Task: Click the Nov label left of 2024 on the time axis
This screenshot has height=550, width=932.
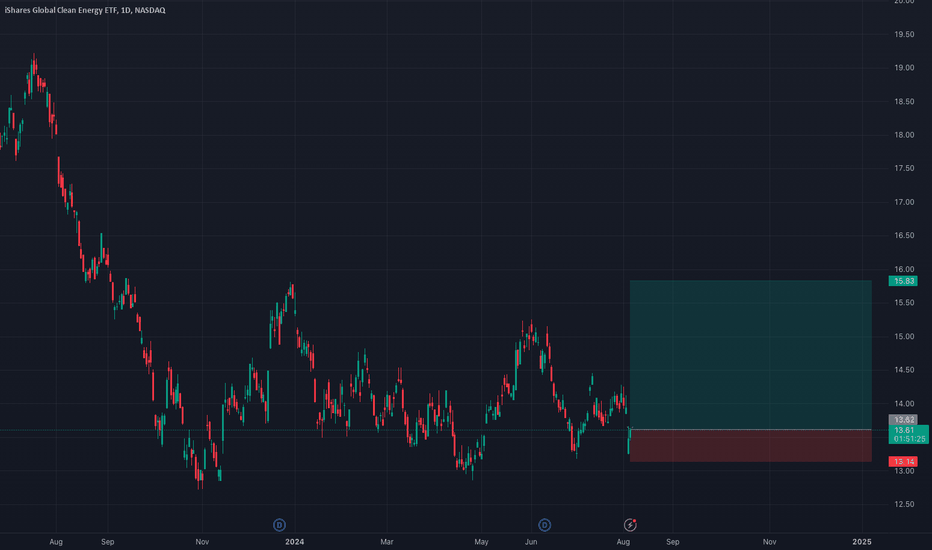Action: pos(202,542)
